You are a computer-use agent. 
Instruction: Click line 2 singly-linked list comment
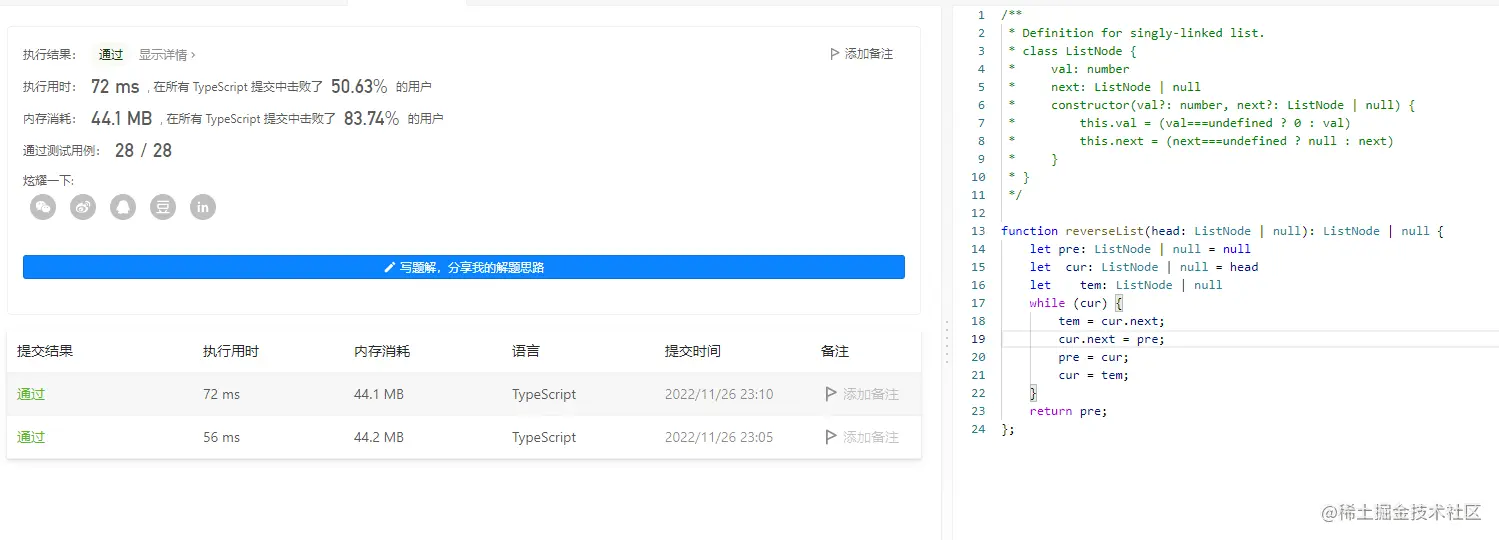pyautogui.click(x=1136, y=33)
